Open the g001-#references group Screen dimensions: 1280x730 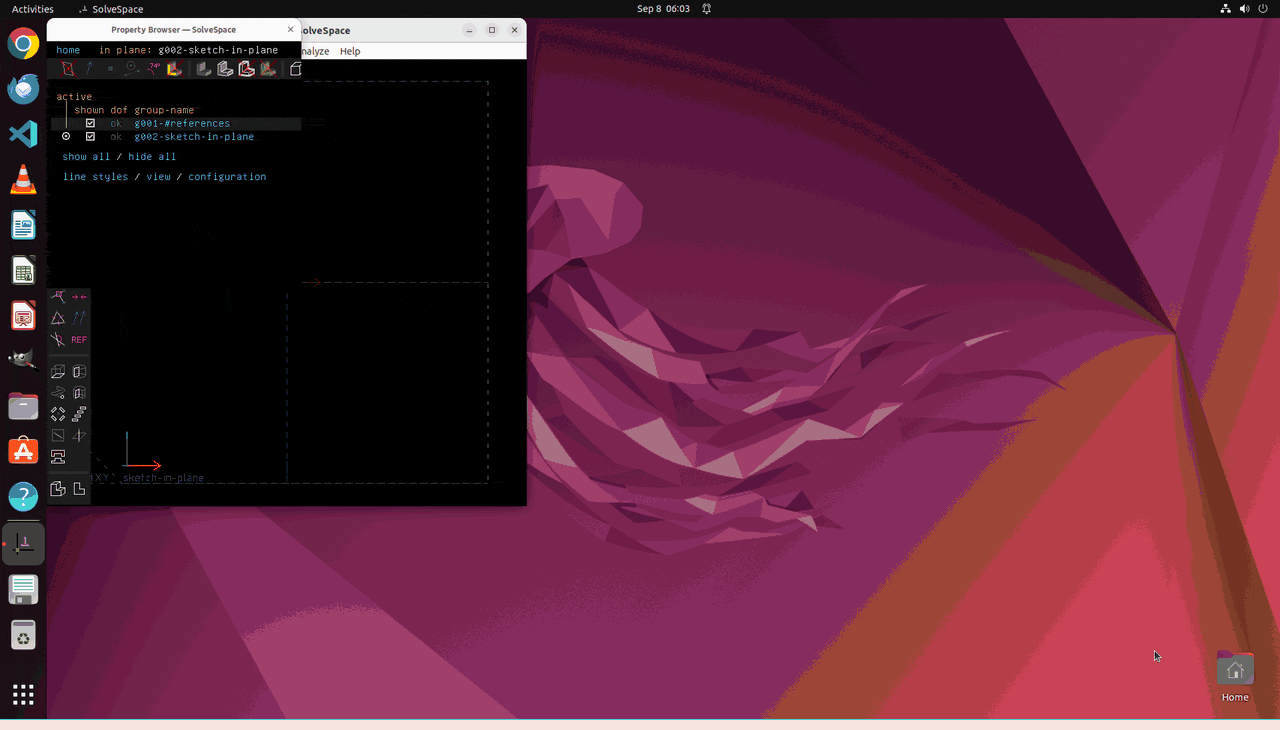pos(182,124)
